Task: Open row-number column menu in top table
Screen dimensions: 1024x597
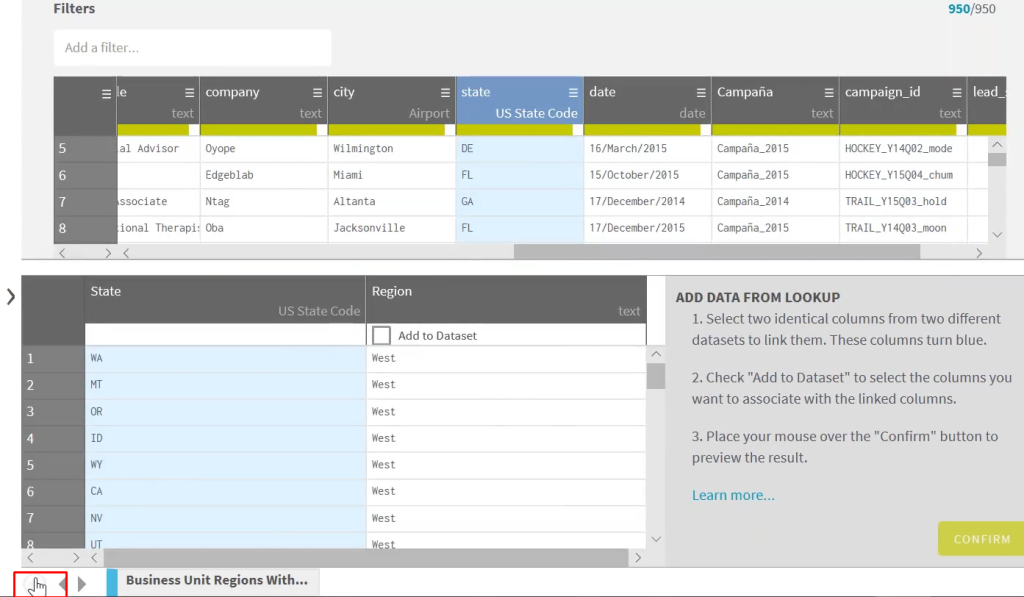Action: pyautogui.click(x=107, y=93)
